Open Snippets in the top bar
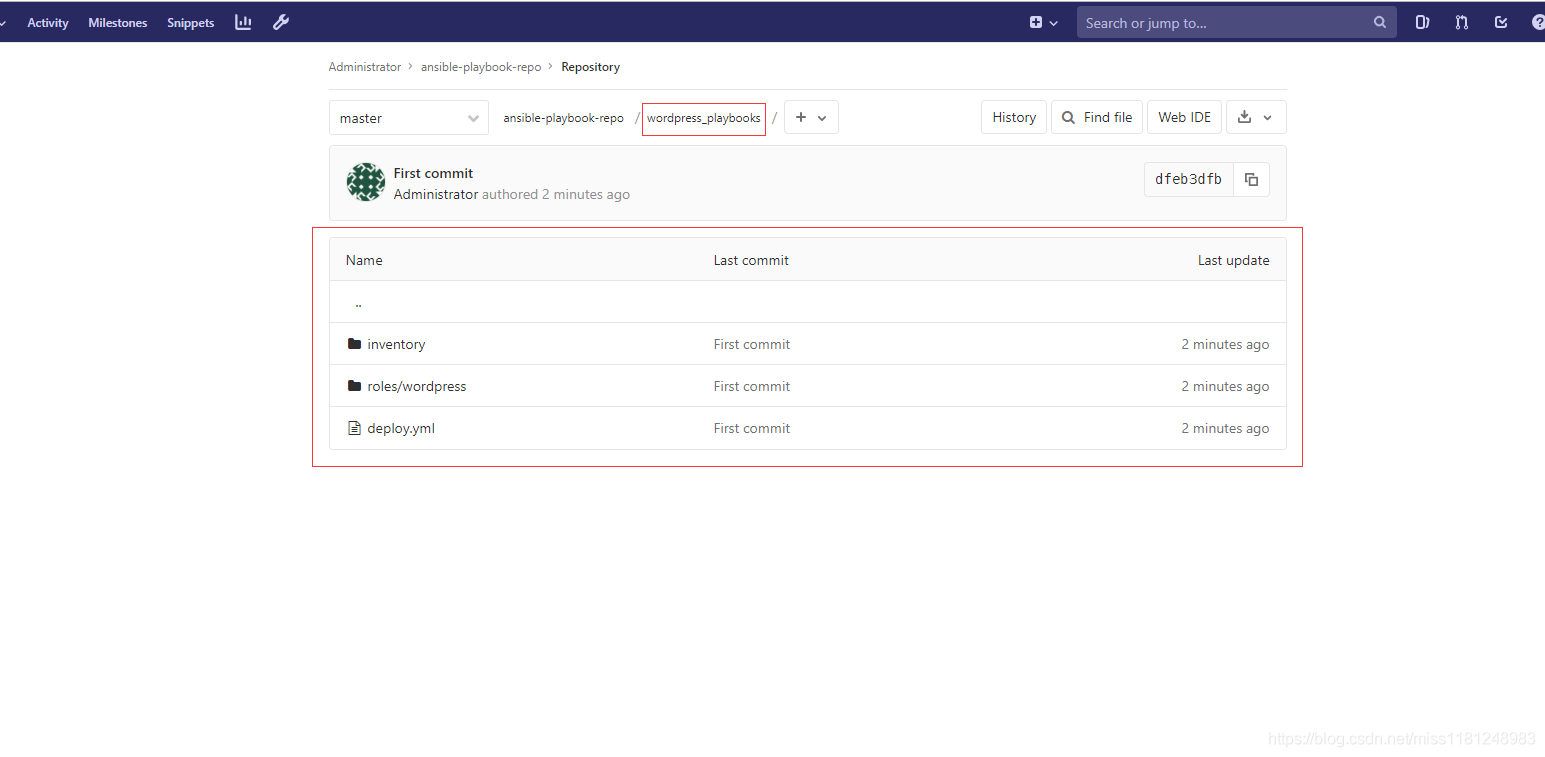 [x=190, y=23]
